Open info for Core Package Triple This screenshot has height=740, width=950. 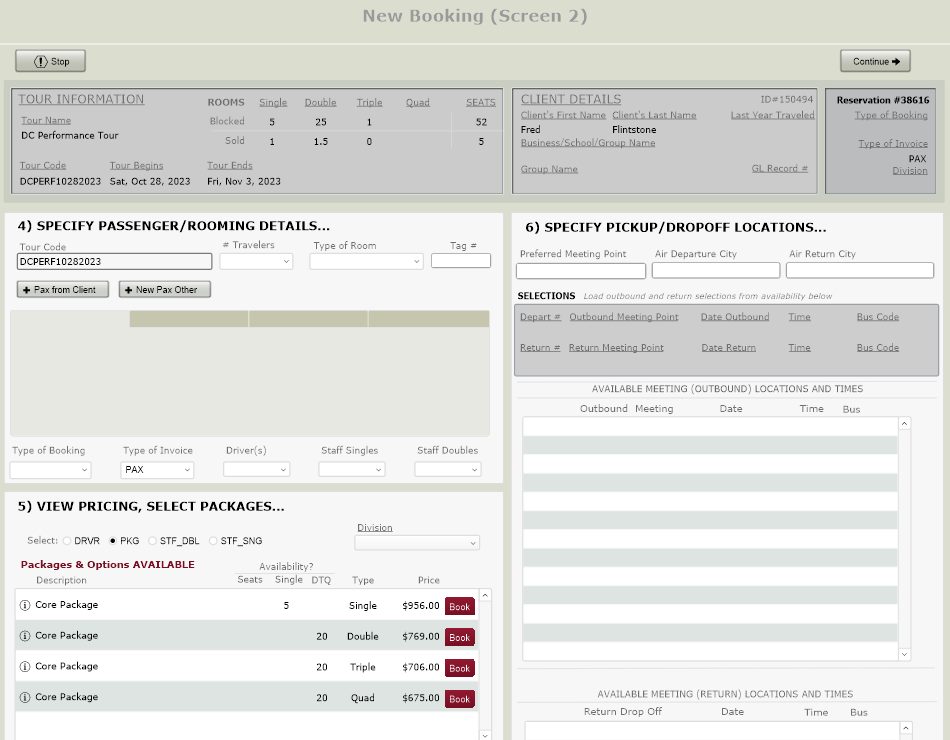point(25,667)
